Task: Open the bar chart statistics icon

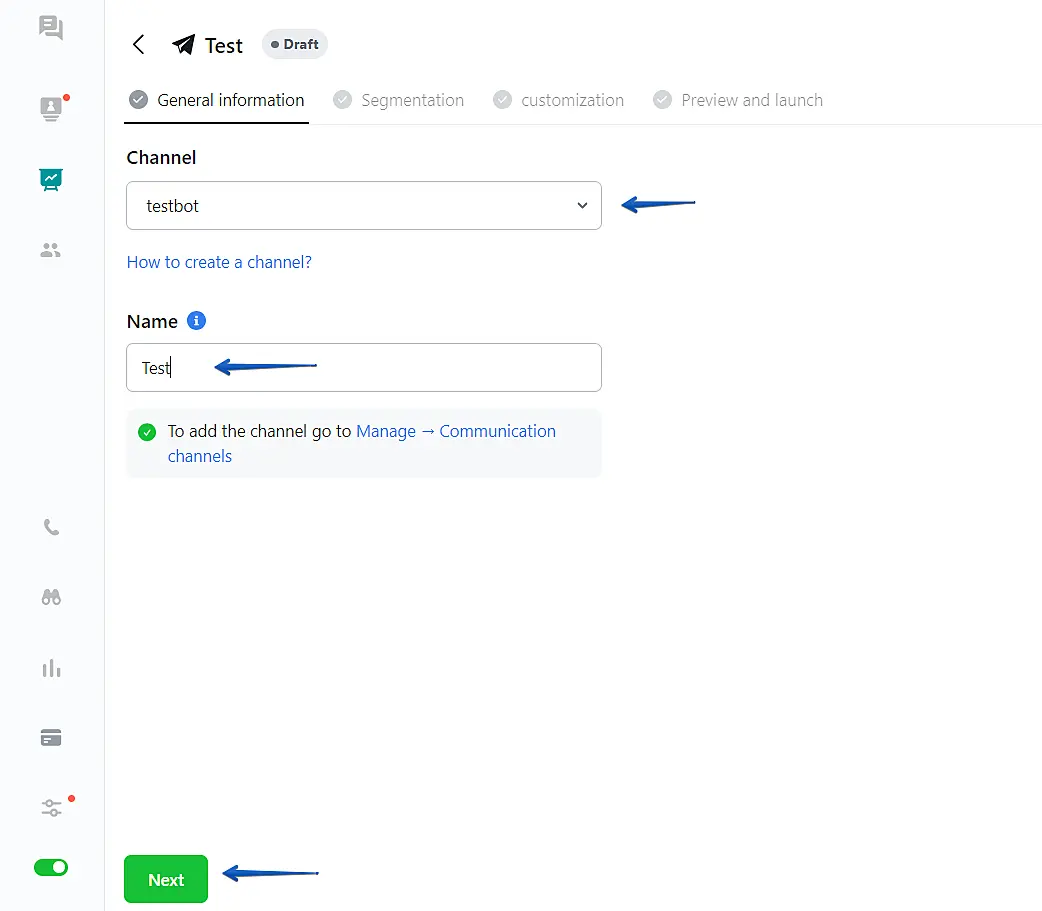Action: click(x=51, y=668)
